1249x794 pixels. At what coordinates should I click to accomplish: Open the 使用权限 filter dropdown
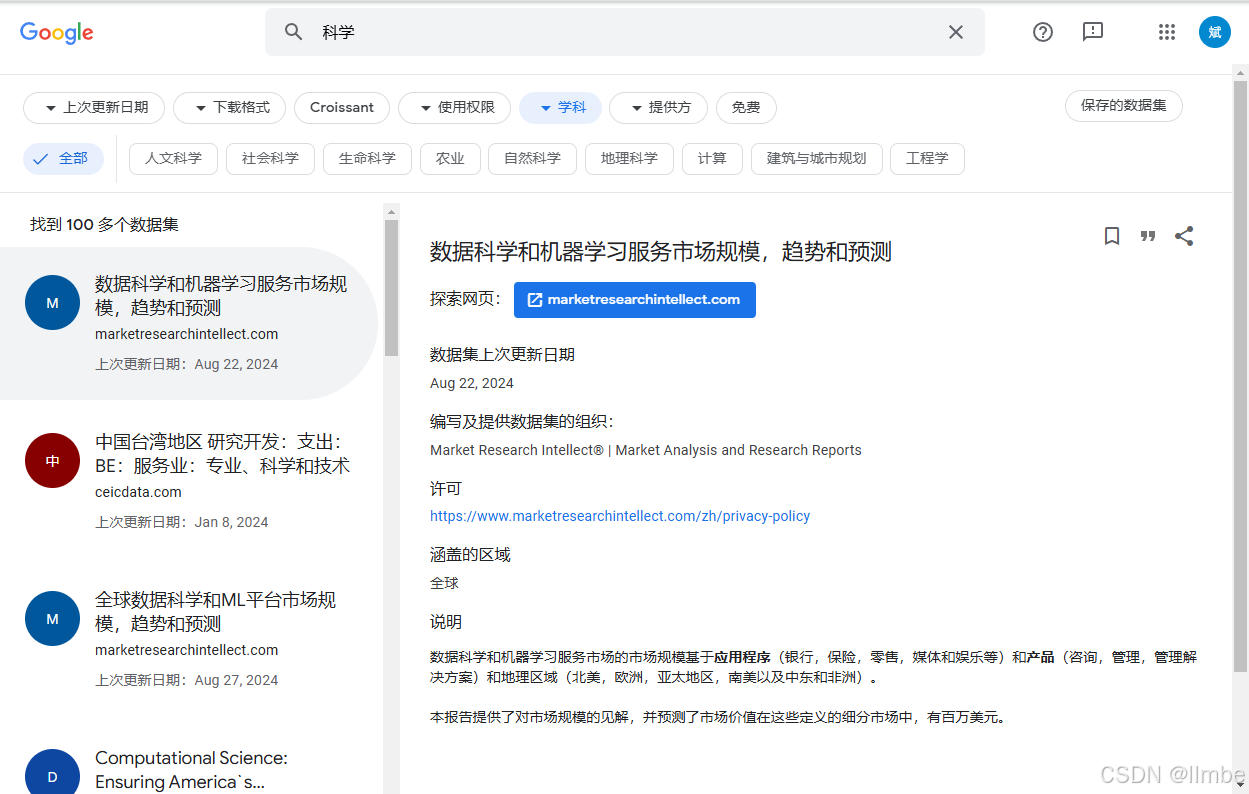pyautogui.click(x=454, y=108)
